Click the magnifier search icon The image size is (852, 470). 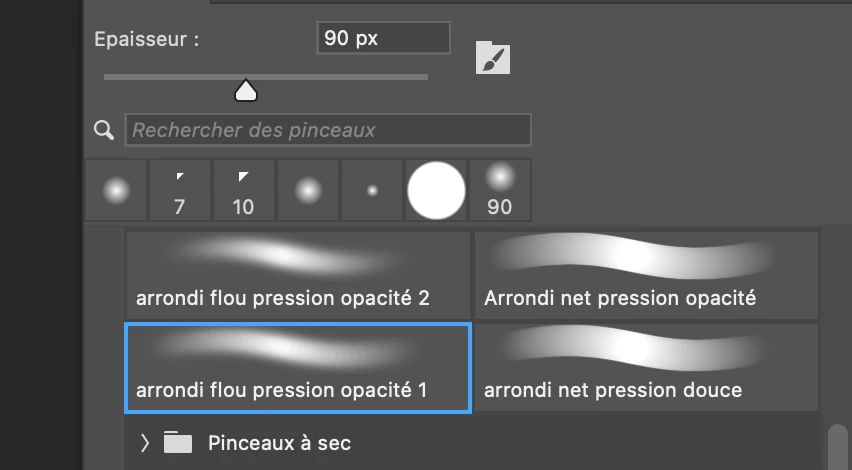pos(104,130)
